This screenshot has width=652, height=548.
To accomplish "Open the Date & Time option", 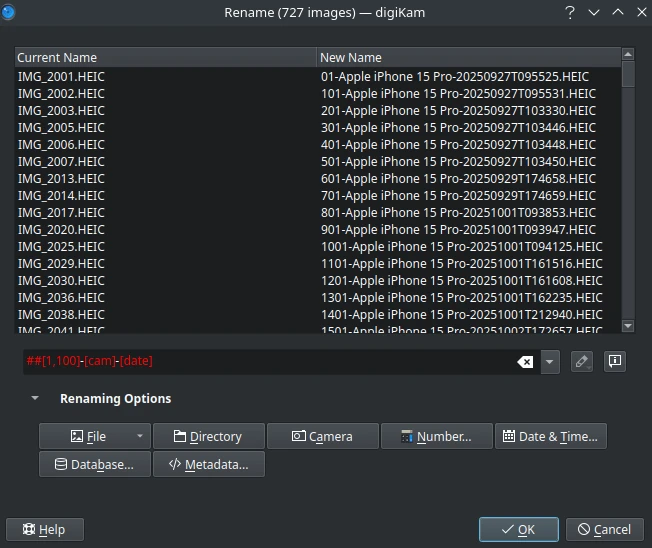I will [x=551, y=436].
